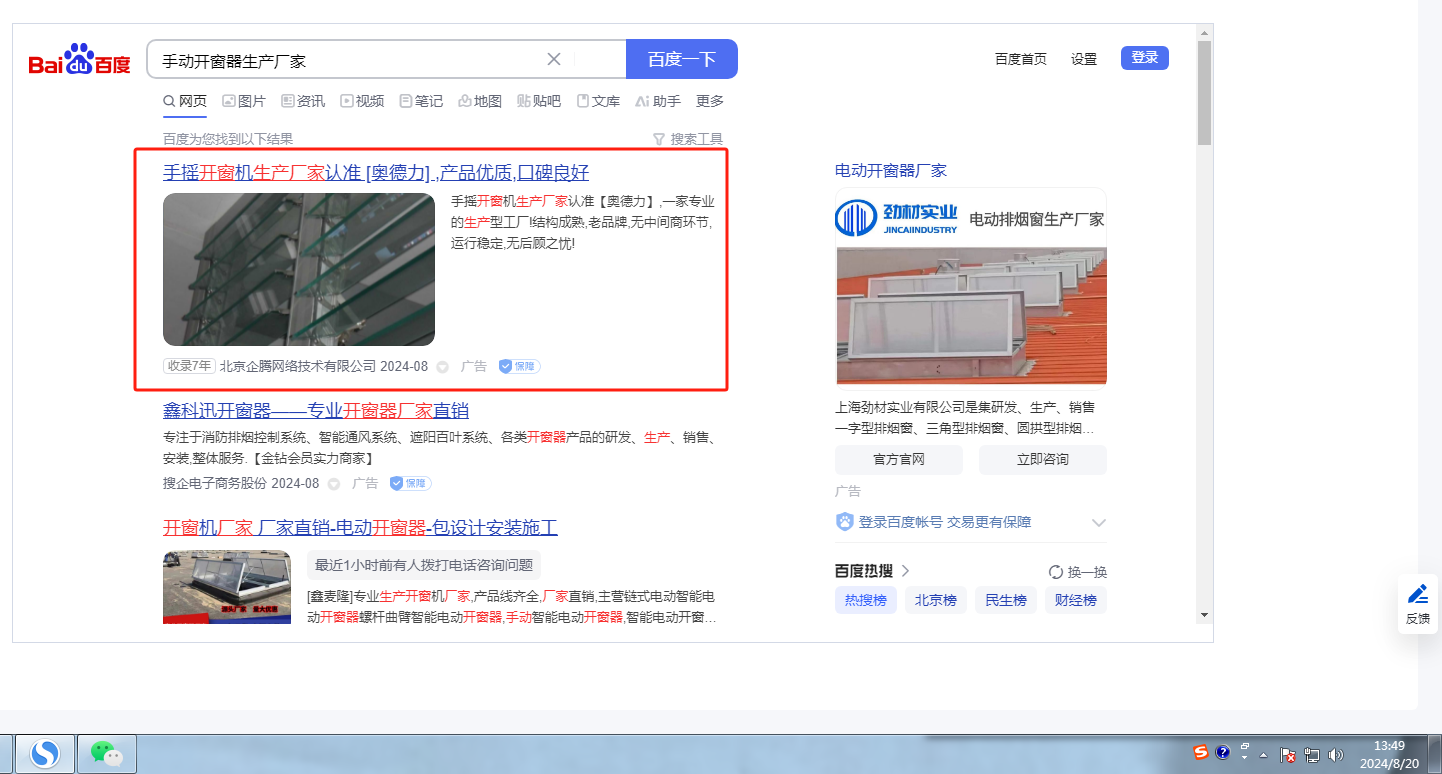Open result 开窗机厂家 厂家直销-电动开窗器
1442x774 pixels.
coord(360,528)
